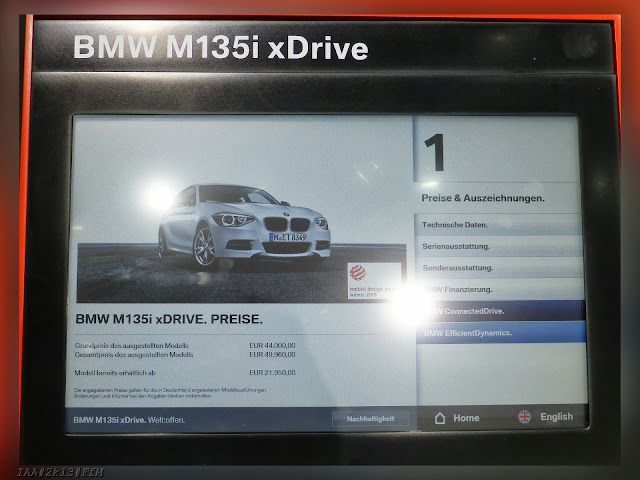This screenshot has width=640, height=480.
Task: Tap Gesamtpreis des ausgestellten Modells text
Action: pyautogui.click(x=133, y=355)
